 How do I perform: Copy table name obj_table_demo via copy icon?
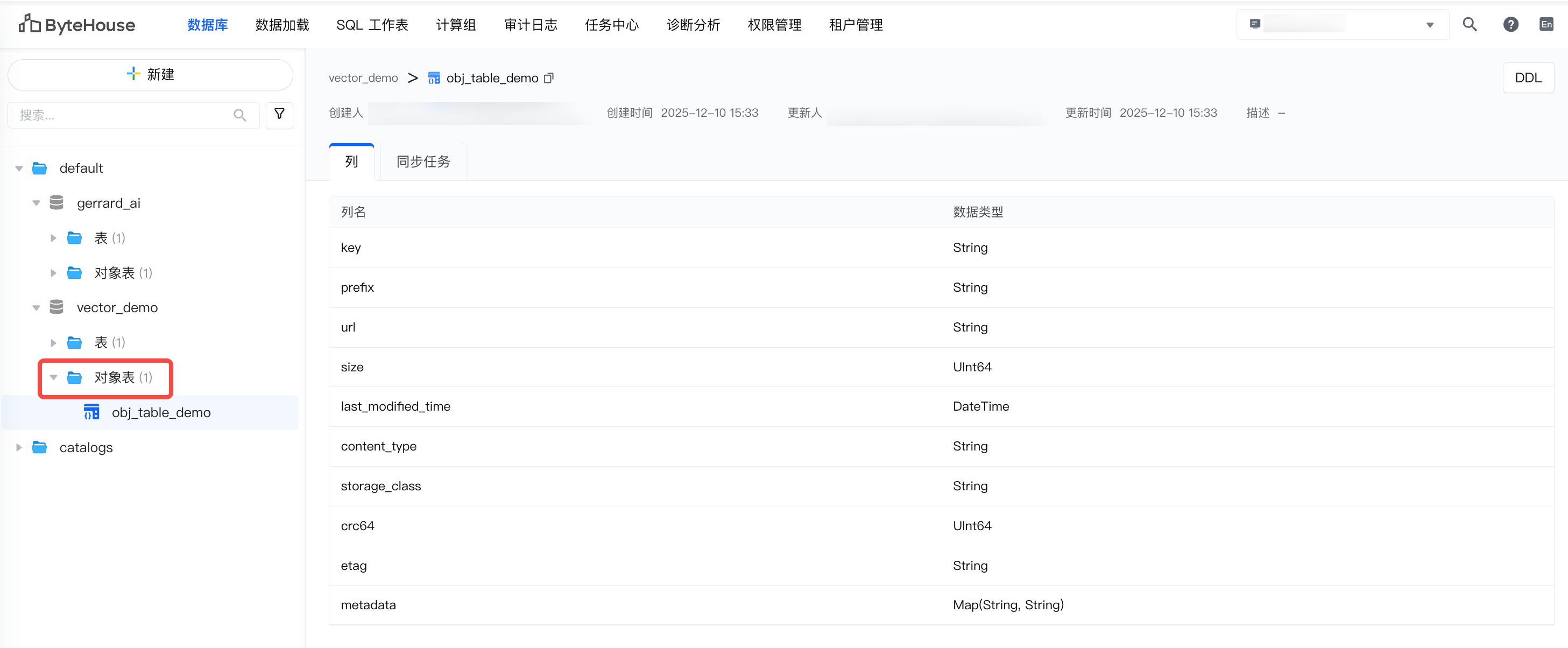549,78
